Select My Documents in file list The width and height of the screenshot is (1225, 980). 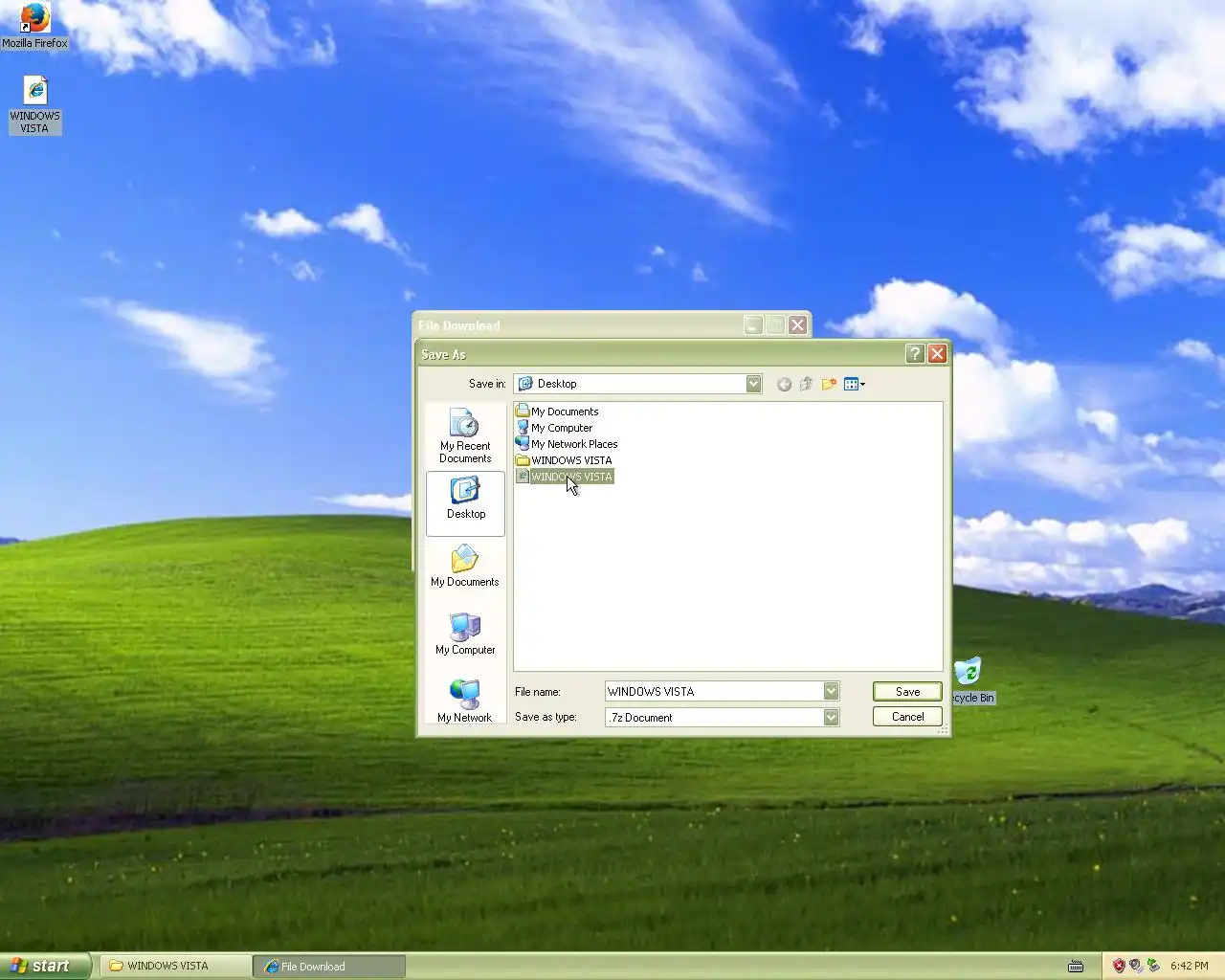click(x=557, y=412)
